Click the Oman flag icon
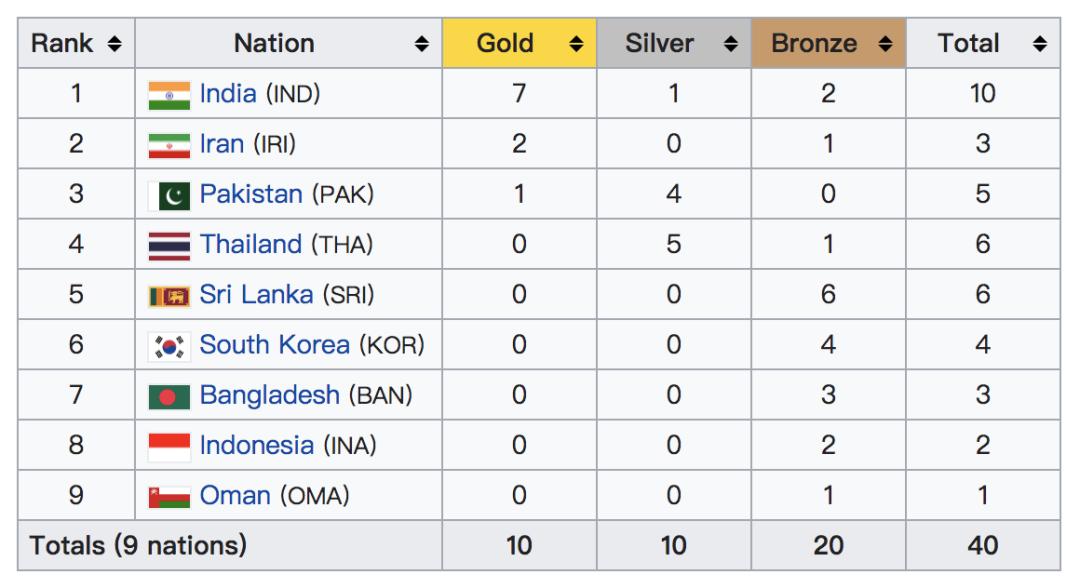 [x=169, y=496]
